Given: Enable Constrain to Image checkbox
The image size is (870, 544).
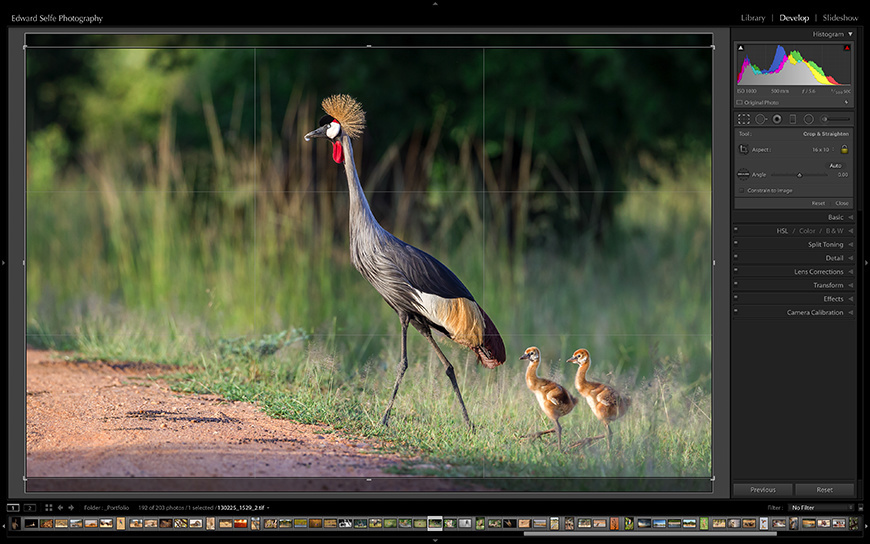Looking at the screenshot, I should point(741,190).
